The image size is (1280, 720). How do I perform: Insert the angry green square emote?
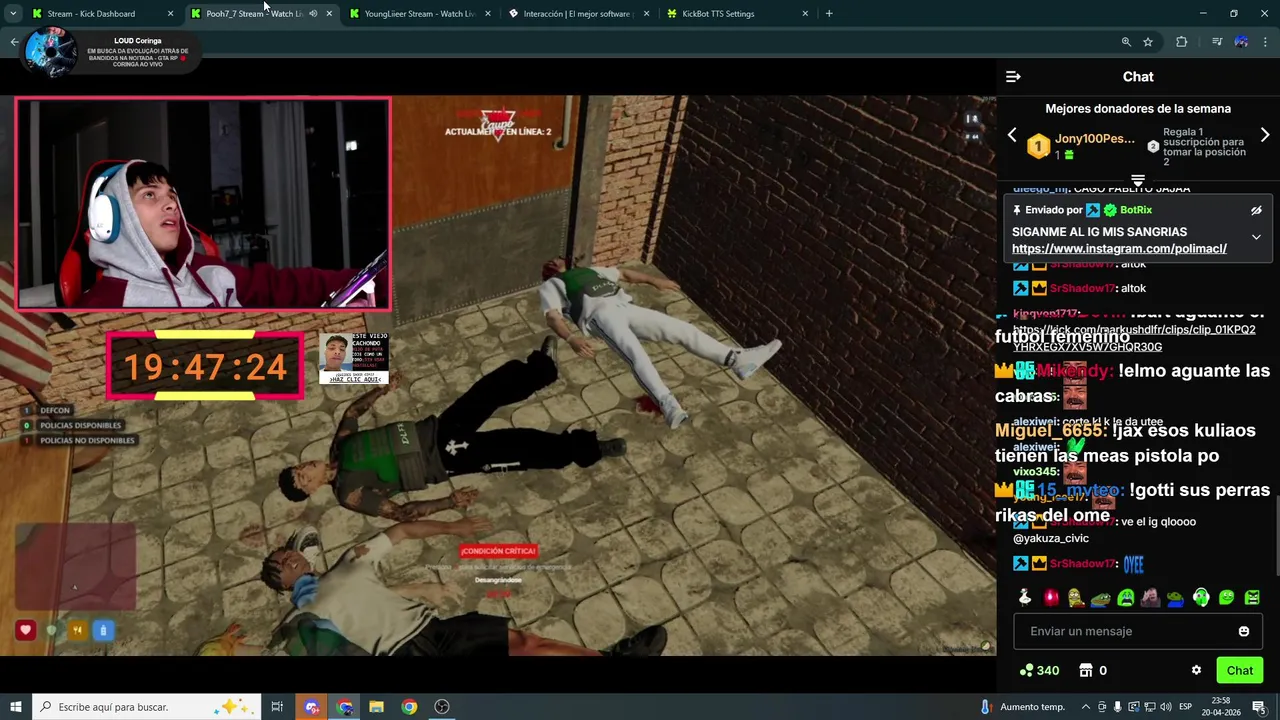1252,598
